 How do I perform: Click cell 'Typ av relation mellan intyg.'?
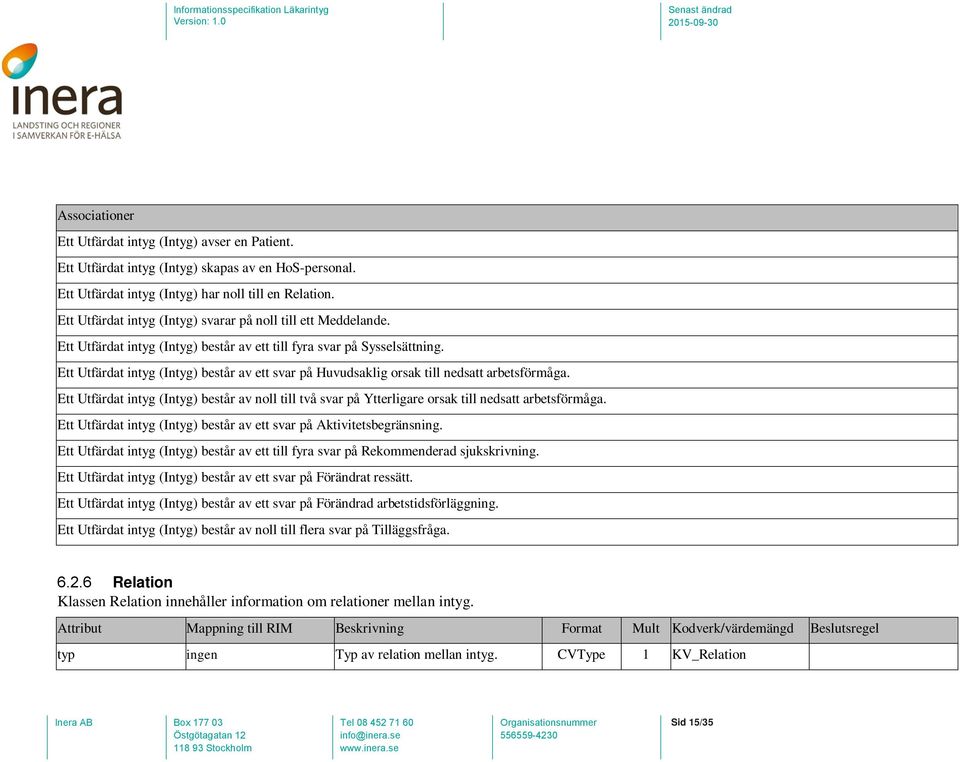coord(438,656)
